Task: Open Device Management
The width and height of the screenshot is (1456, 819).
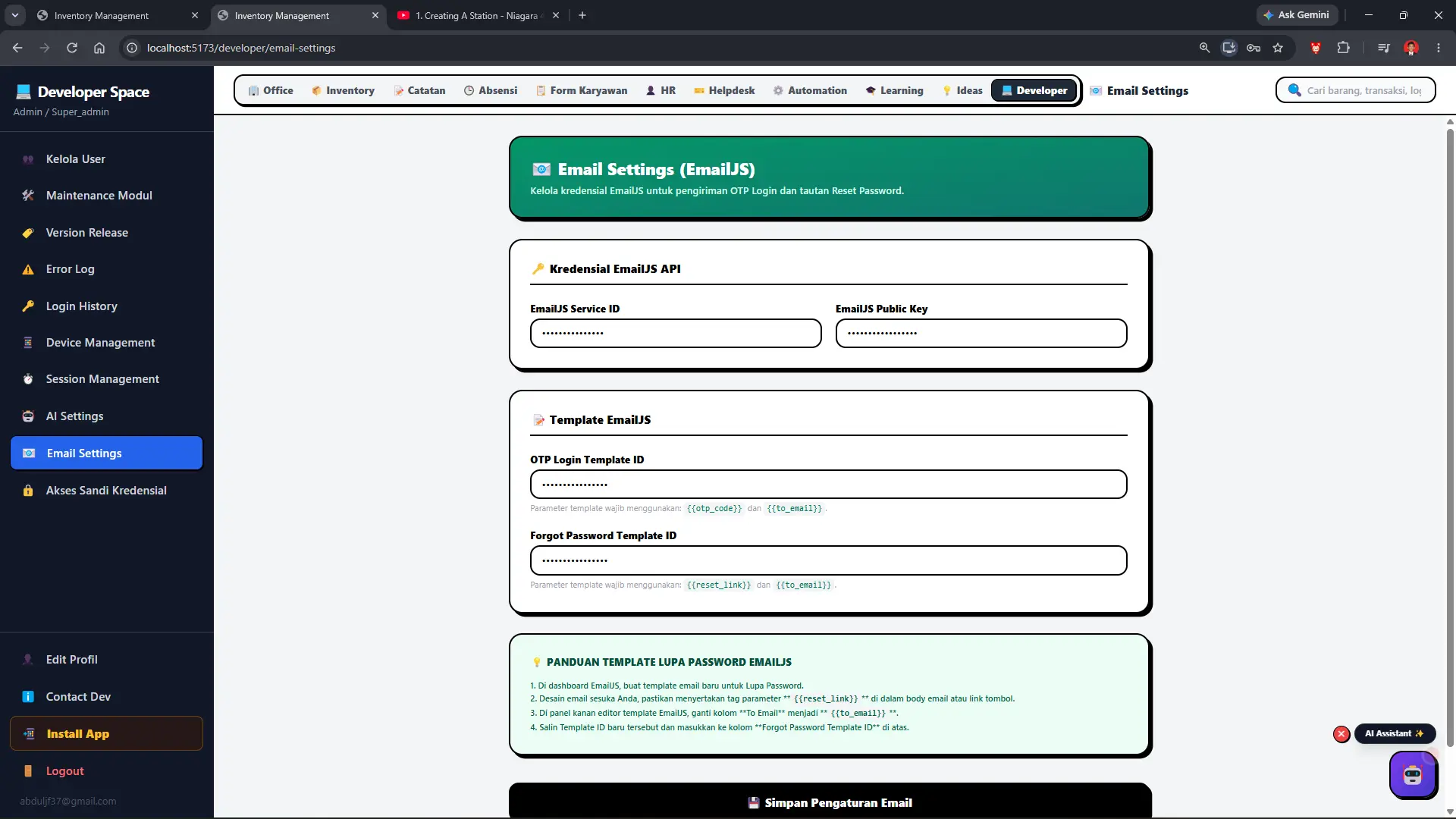Action: [x=106, y=343]
